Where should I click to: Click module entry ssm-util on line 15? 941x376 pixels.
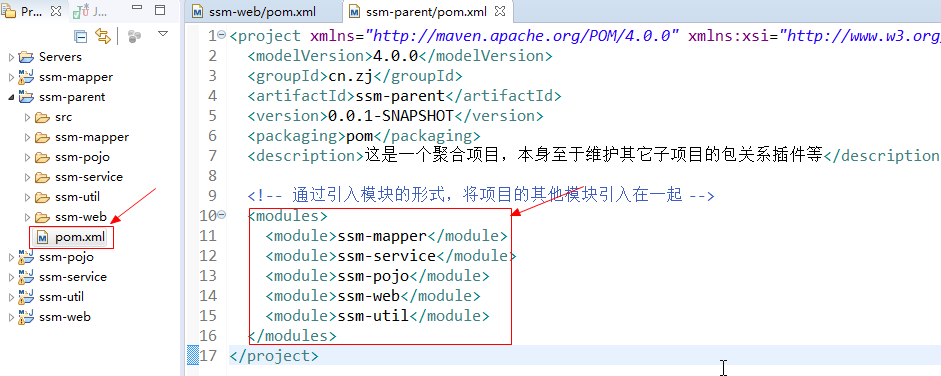click(x=373, y=315)
